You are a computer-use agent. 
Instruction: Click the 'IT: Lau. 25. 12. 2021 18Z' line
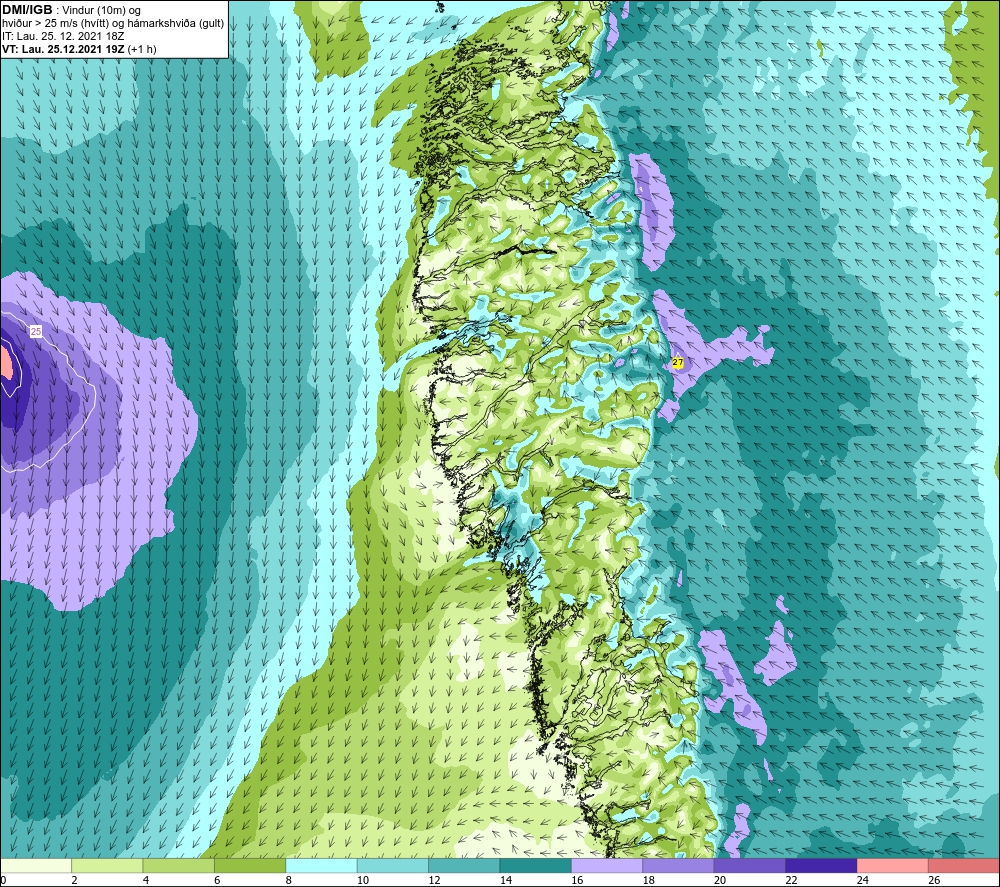[63, 36]
